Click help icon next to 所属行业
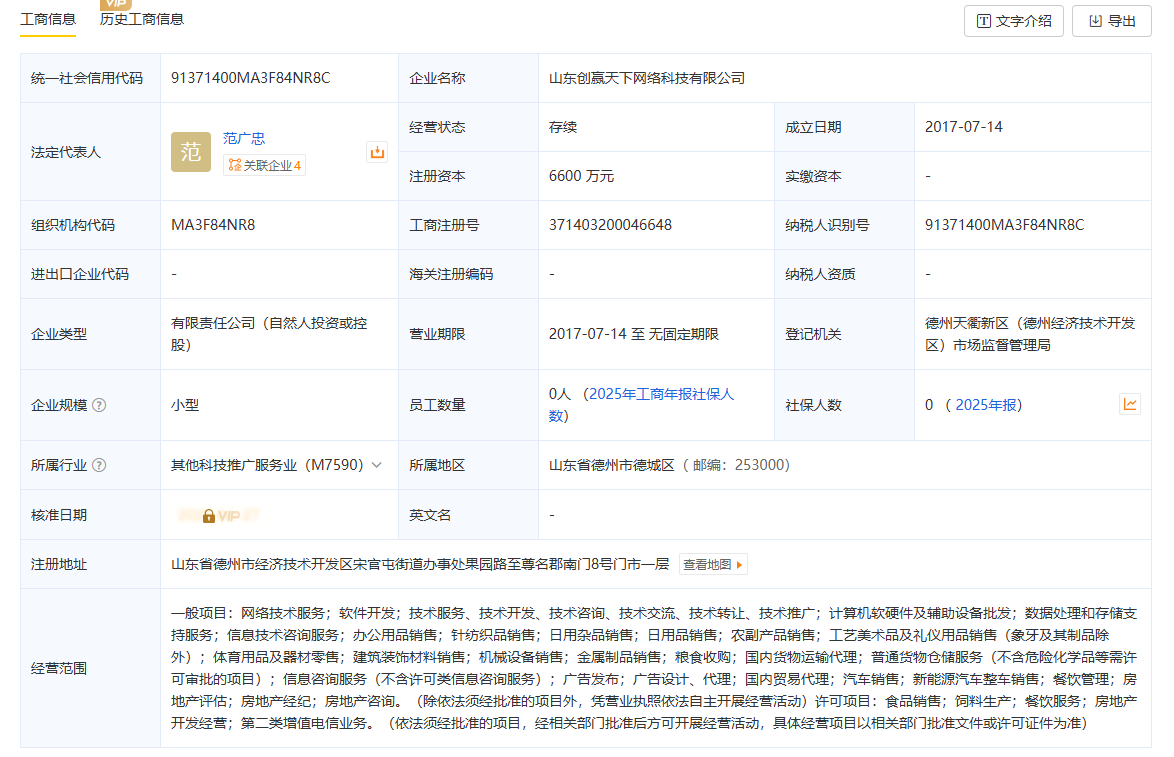This screenshot has width=1174, height=757. pyautogui.click(x=99, y=465)
